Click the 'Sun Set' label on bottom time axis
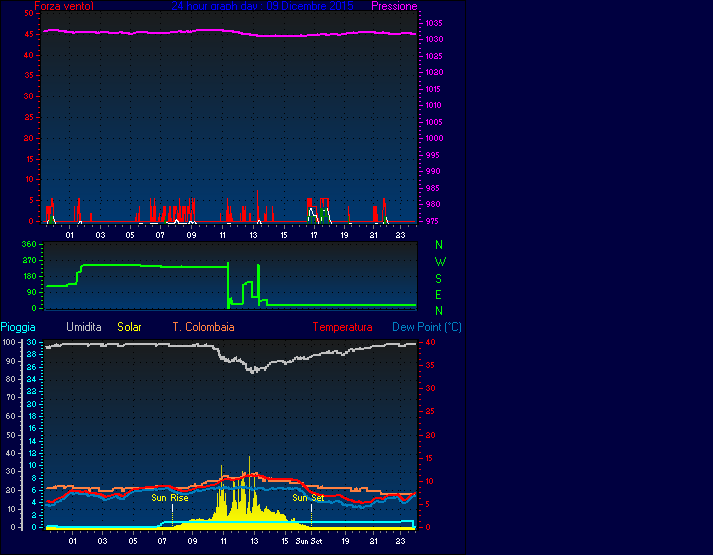 pyautogui.click(x=309, y=541)
